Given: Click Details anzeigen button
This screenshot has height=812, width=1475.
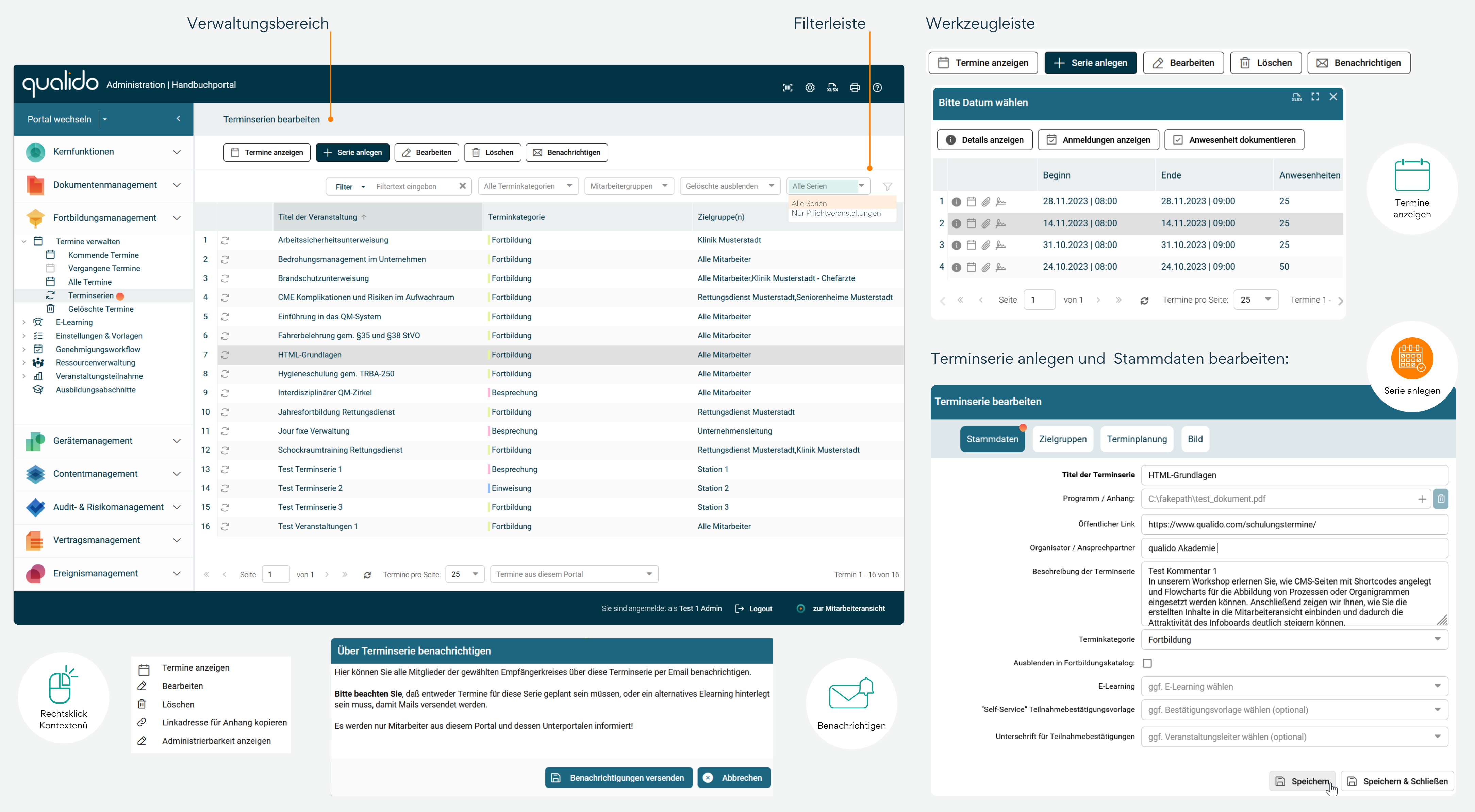Looking at the screenshot, I should [x=985, y=140].
